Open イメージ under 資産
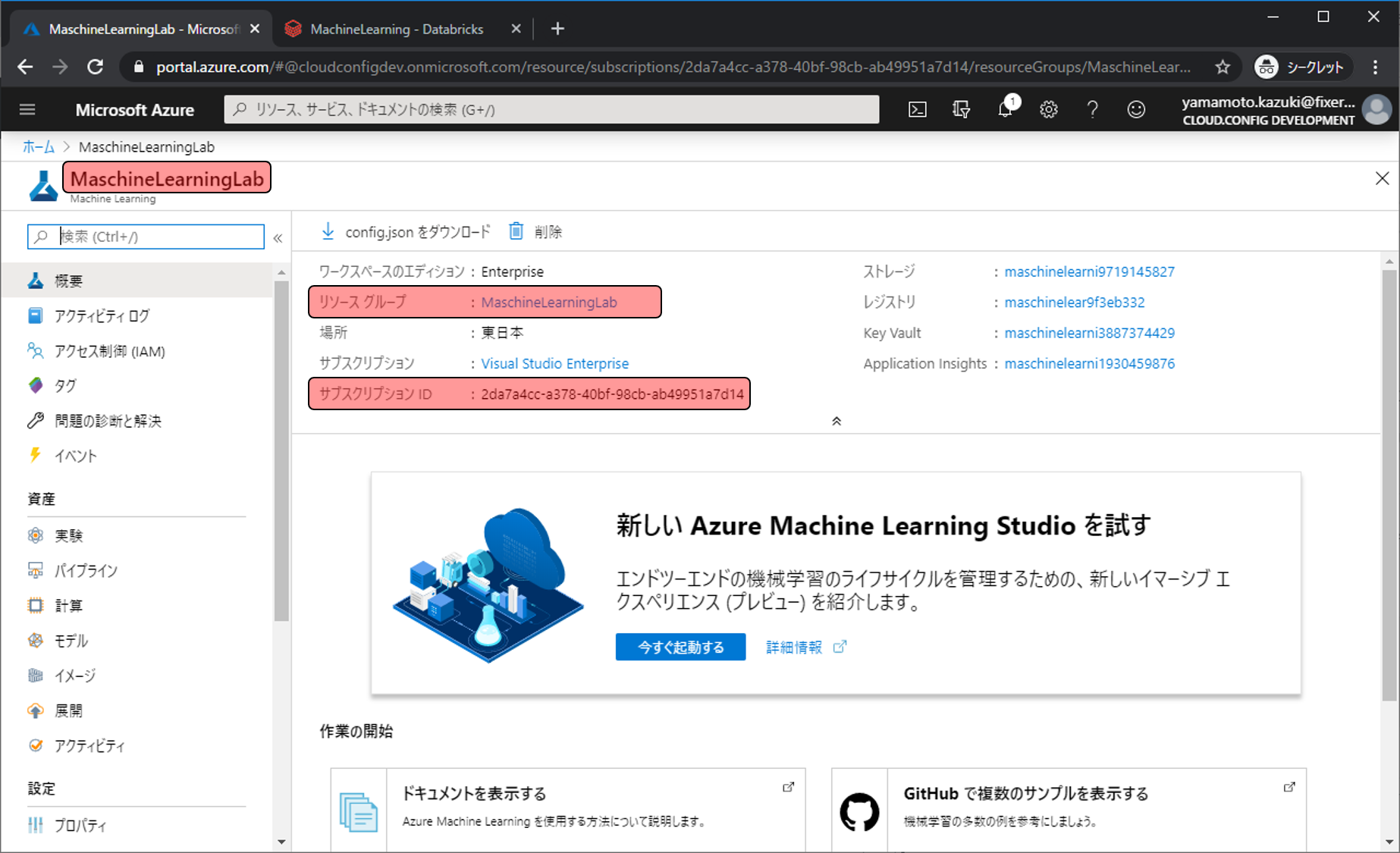Viewport: 1400px width, 853px height. point(137,676)
